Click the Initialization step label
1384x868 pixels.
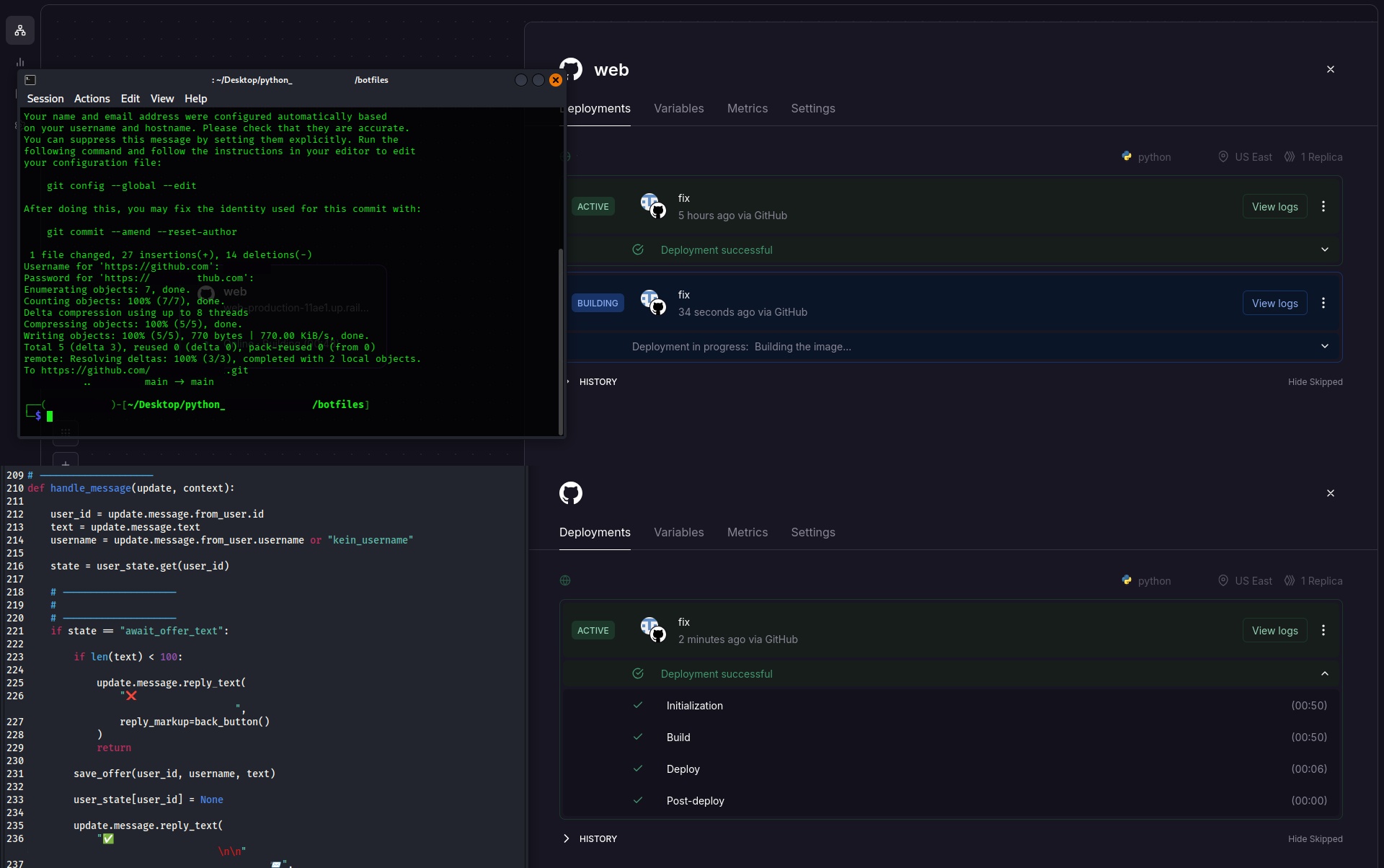tap(695, 705)
